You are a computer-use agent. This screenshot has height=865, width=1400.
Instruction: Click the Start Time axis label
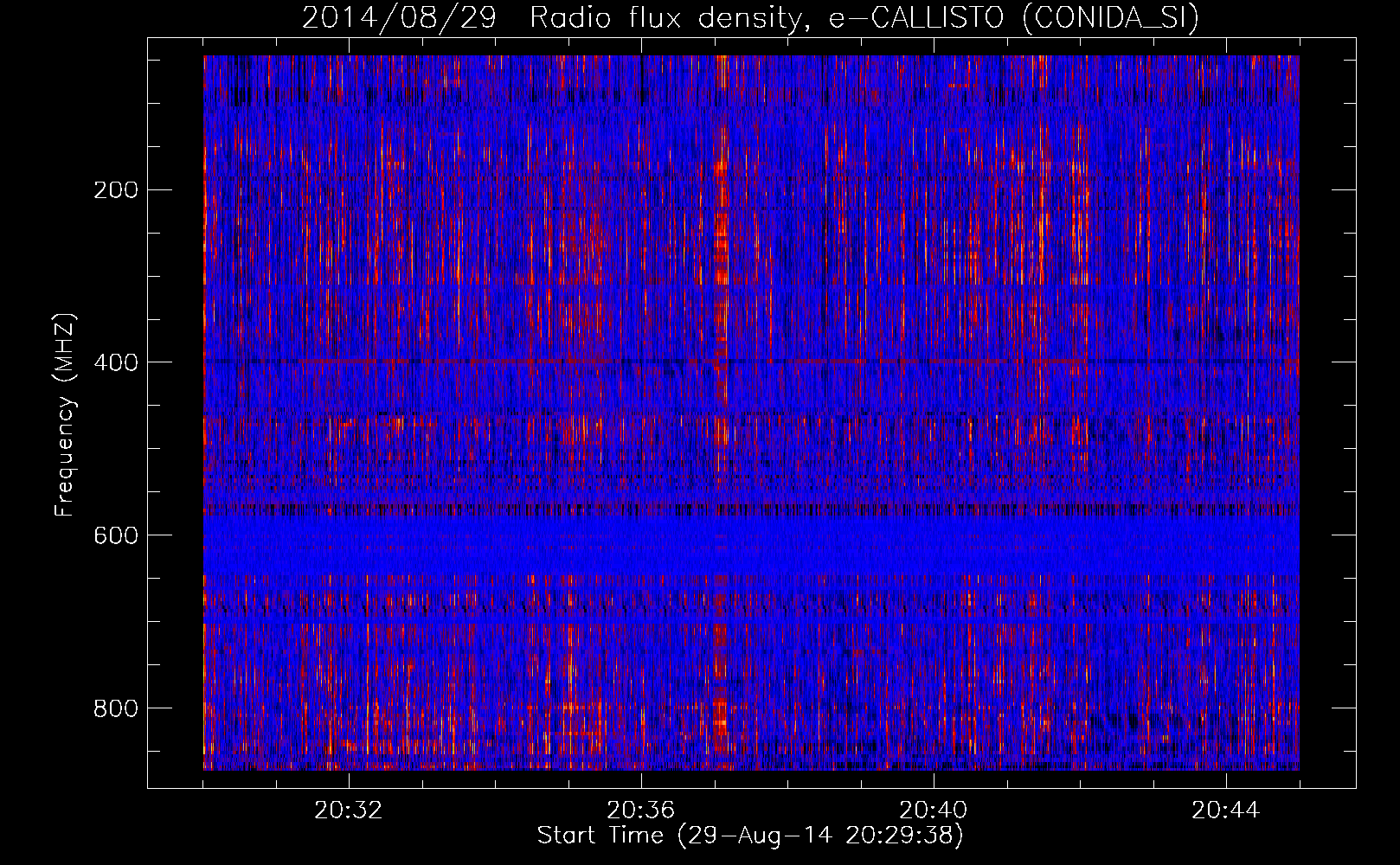(x=750, y=836)
